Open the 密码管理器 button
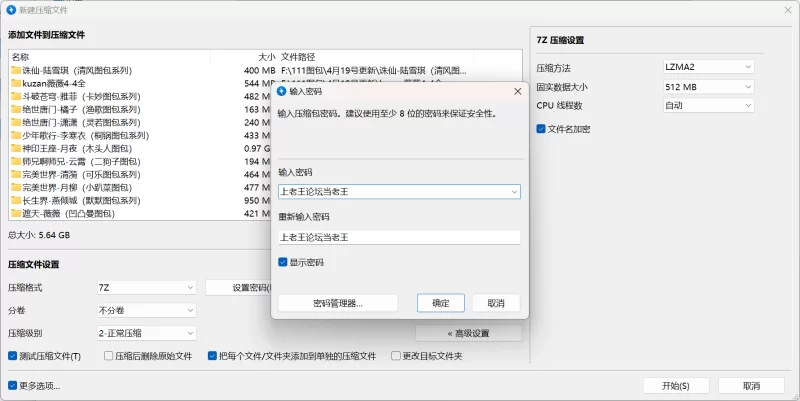The height and width of the screenshot is (401, 800). coord(338,302)
